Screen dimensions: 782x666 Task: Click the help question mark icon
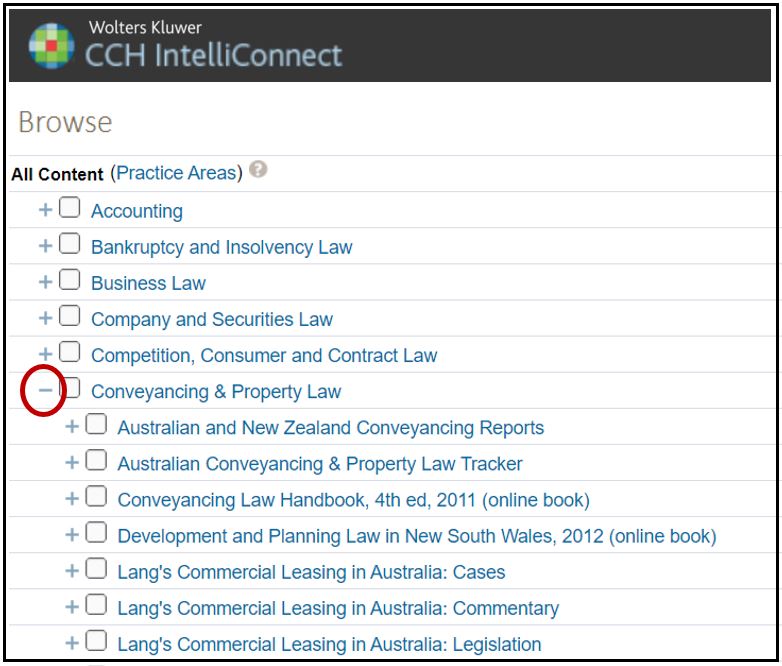pyautogui.click(x=258, y=171)
